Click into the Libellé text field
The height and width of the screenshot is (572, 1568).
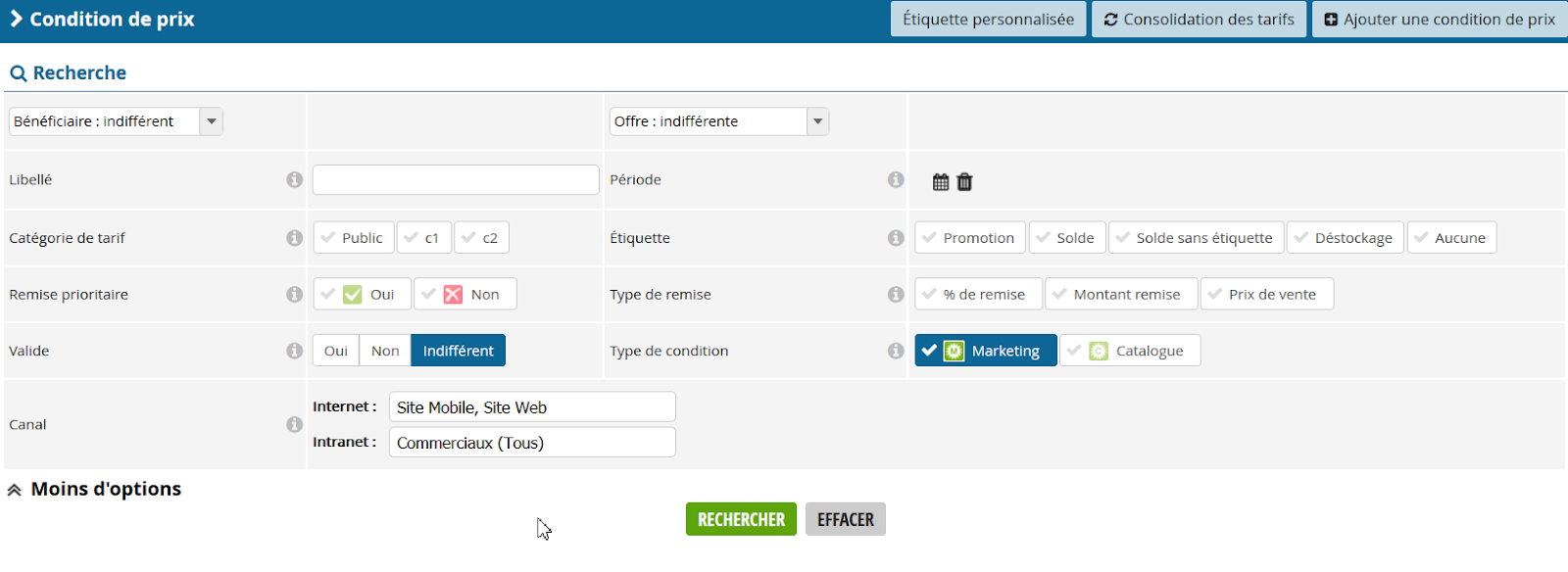[x=456, y=180]
